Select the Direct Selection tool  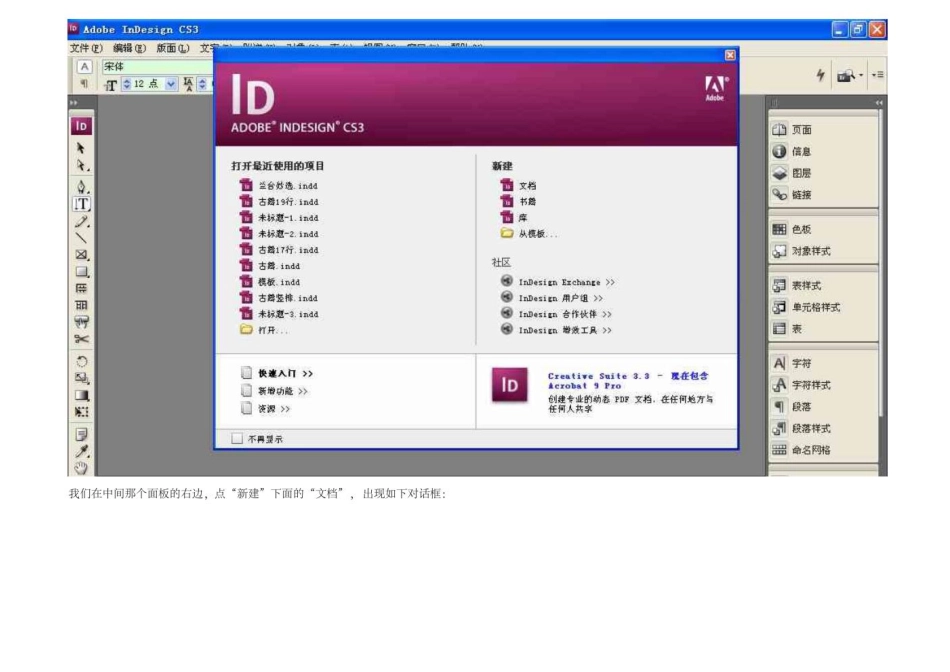[x=82, y=165]
